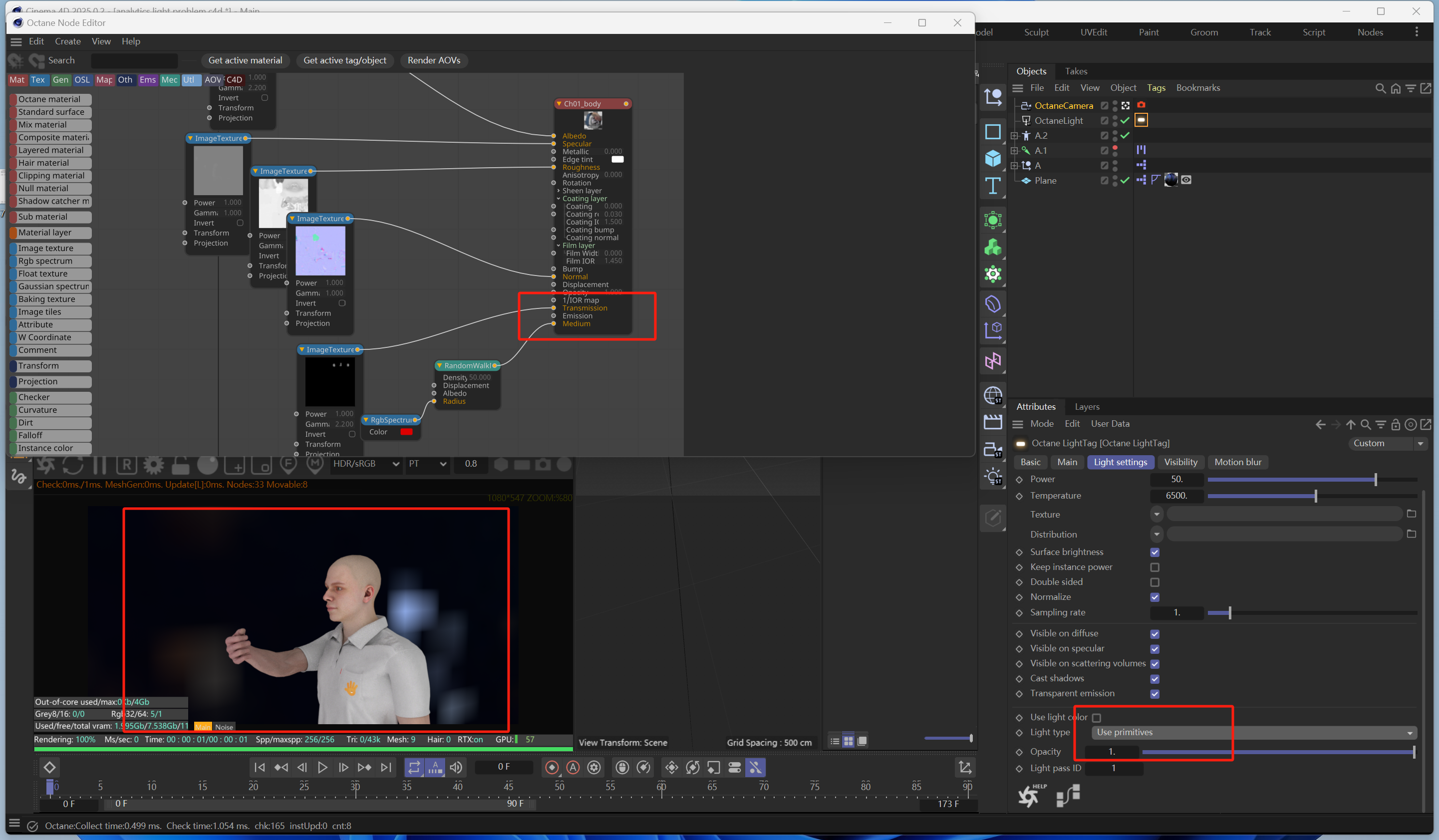Click the Cube primitive icon in side toolbar
1439x840 pixels.
tap(992, 158)
